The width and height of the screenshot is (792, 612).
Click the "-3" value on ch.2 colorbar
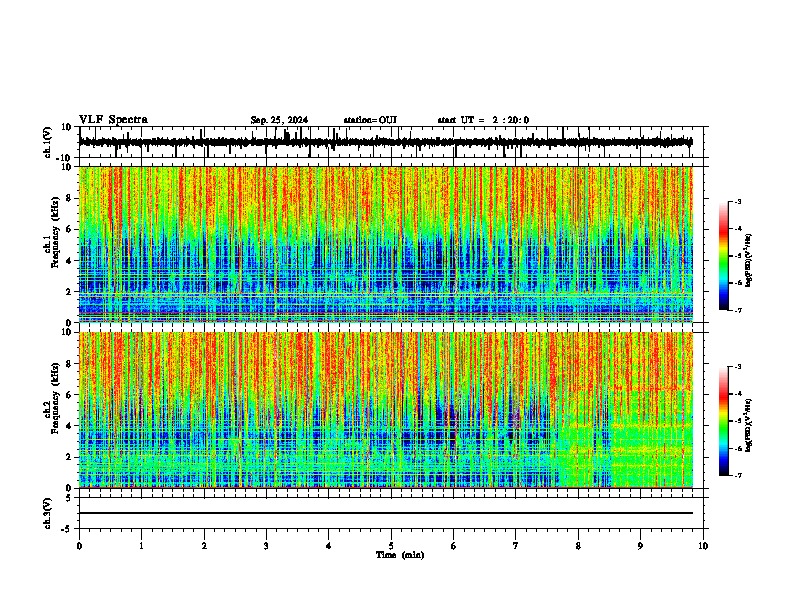[738, 367]
